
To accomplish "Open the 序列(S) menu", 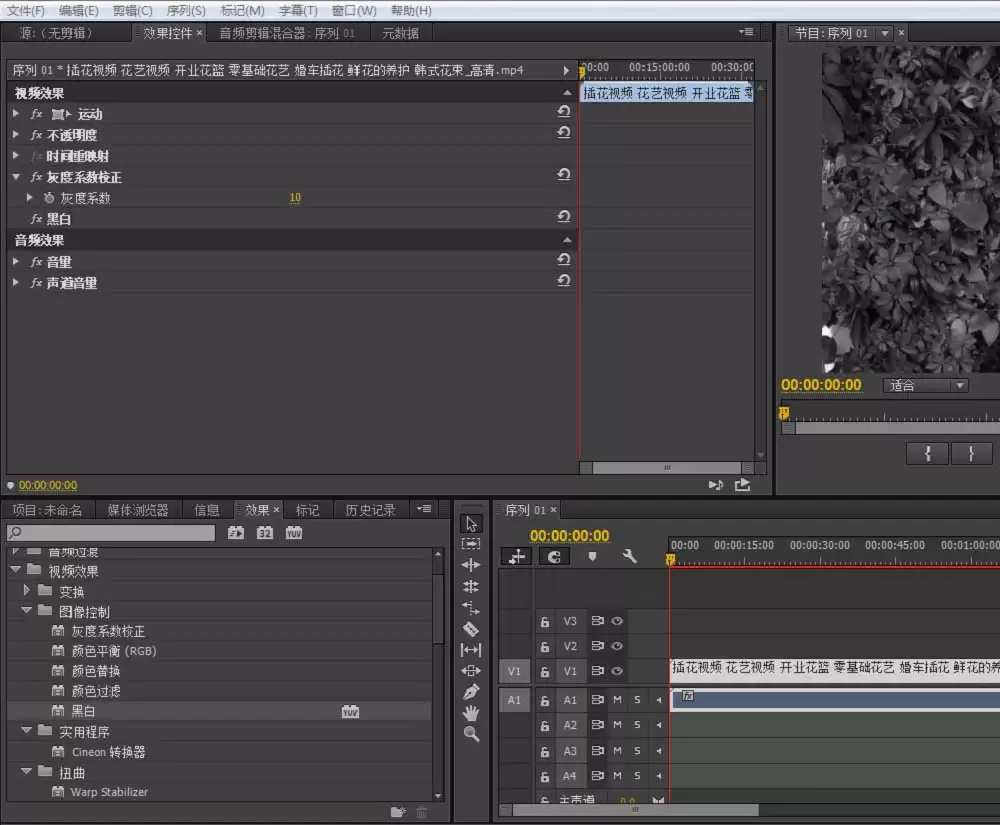I will (x=185, y=10).
